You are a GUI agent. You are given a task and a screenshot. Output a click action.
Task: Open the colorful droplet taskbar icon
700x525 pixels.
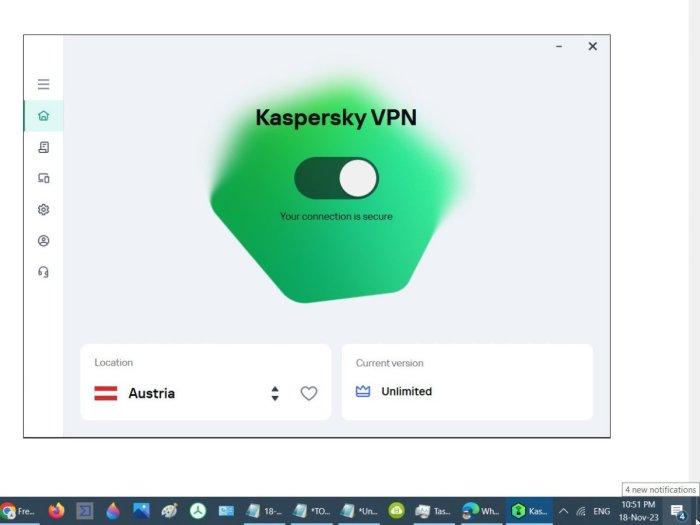point(113,511)
